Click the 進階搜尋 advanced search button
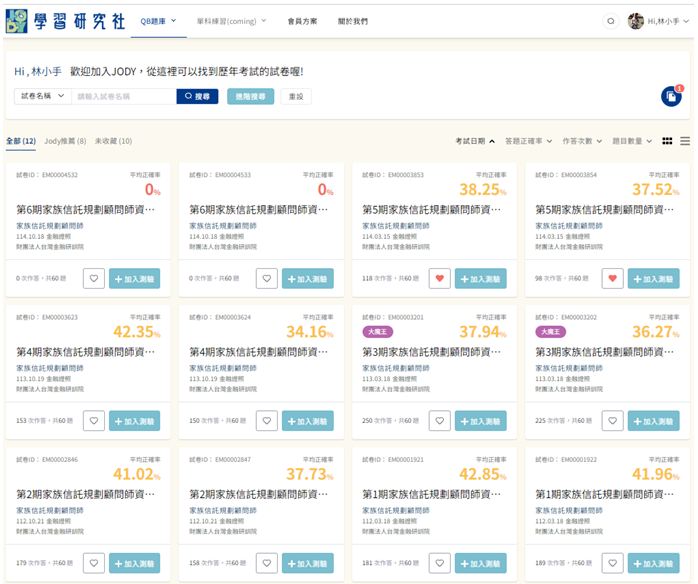 (x=251, y=96)
